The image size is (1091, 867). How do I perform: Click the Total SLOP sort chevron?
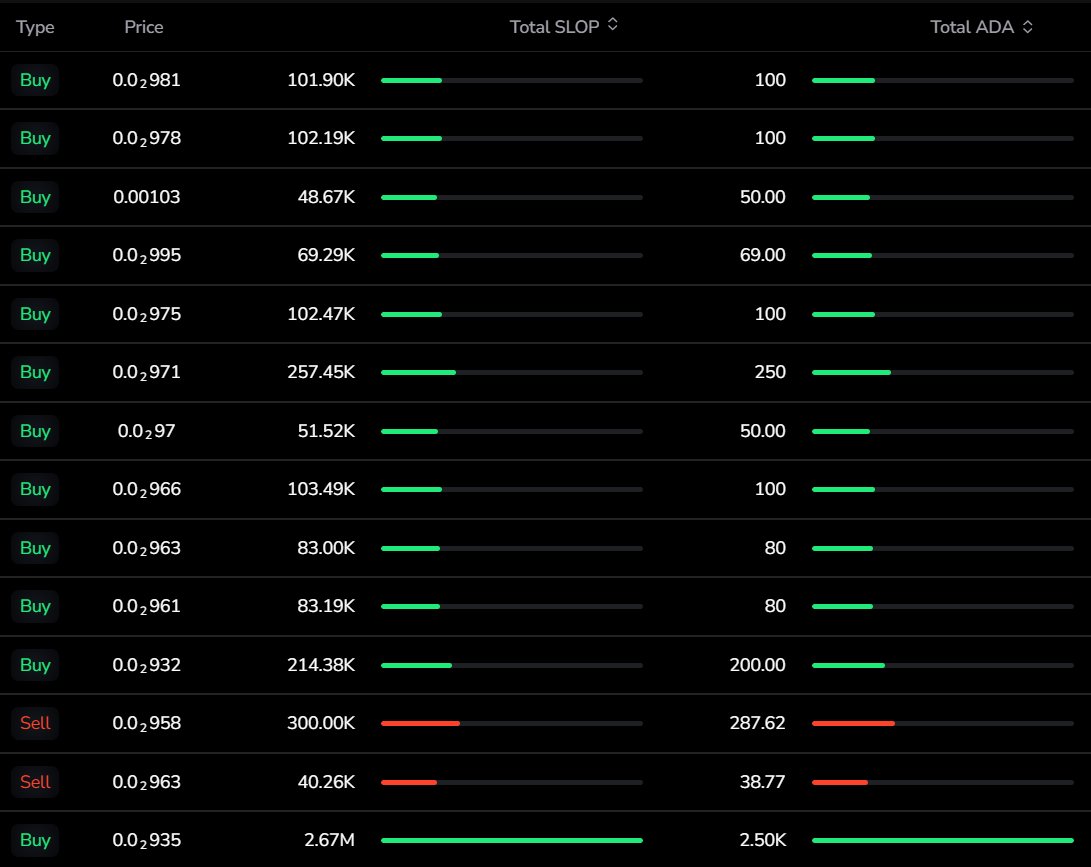[x=614, y=27]
